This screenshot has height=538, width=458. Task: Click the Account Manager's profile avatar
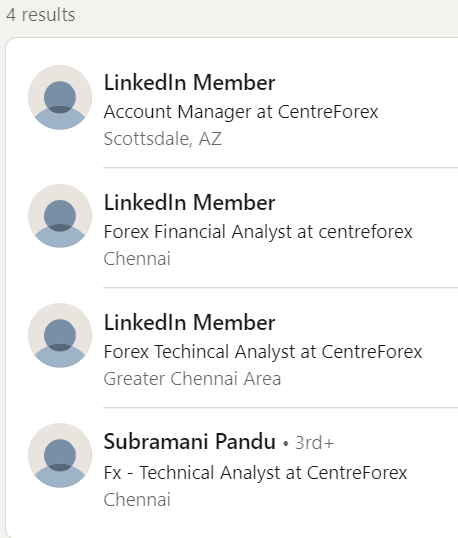click(60, 97)
